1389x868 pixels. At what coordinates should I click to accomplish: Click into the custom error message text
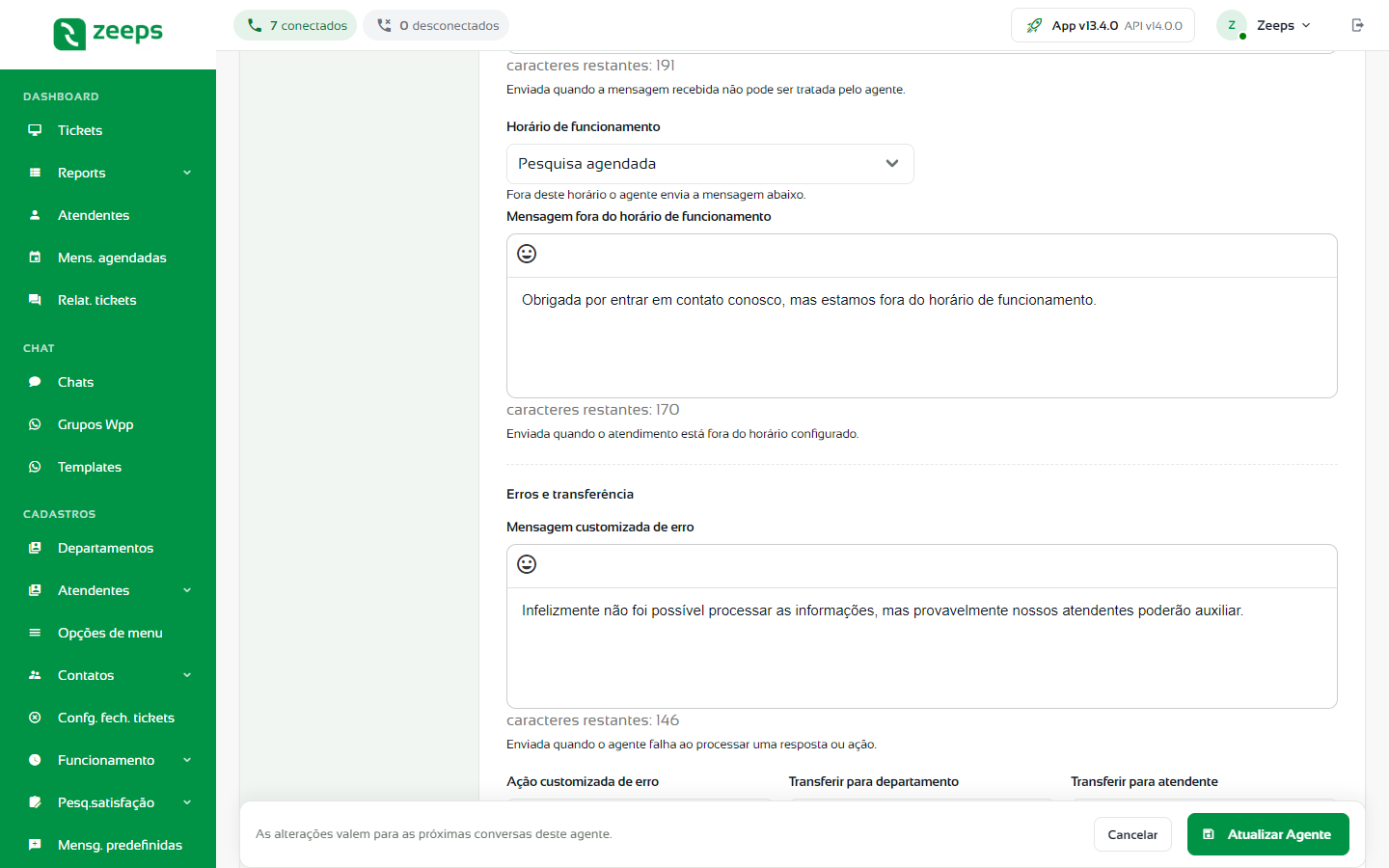922,648
